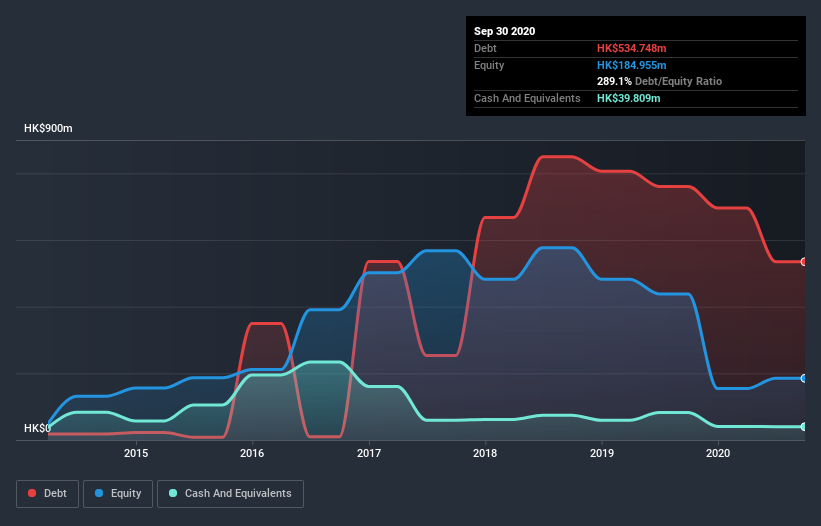Click the HK$39.809m cash value
The width and height of the screenshot is (821, 526).
(x=628, y=98)
